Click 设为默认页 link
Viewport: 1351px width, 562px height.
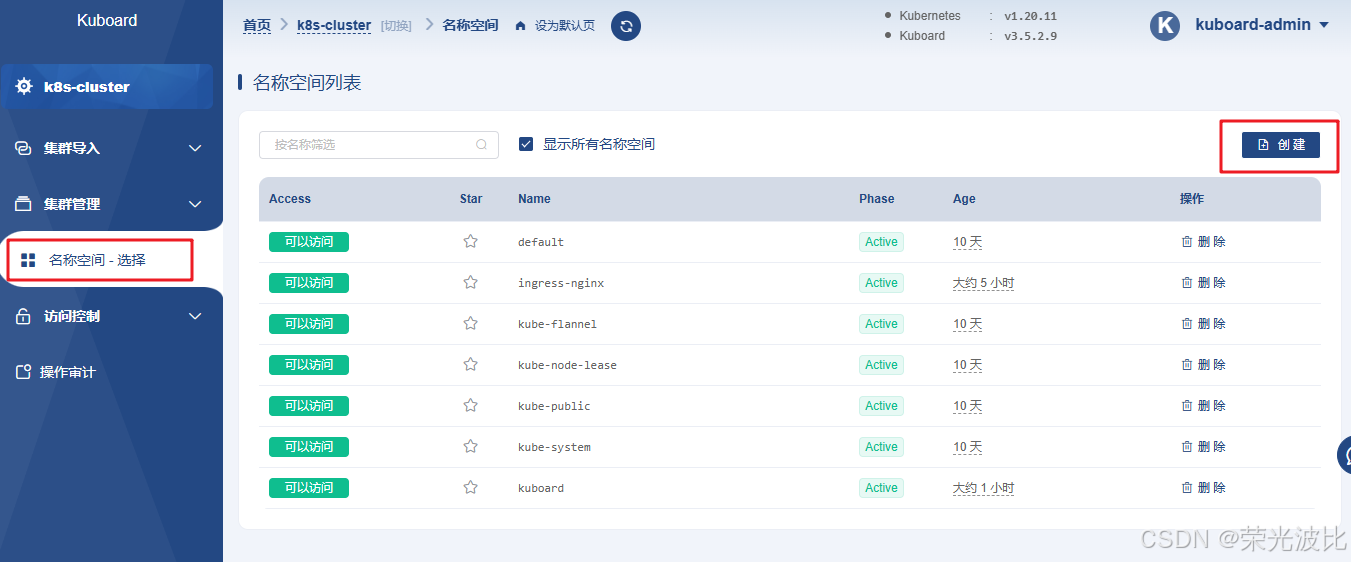click(x=565, y=26)
